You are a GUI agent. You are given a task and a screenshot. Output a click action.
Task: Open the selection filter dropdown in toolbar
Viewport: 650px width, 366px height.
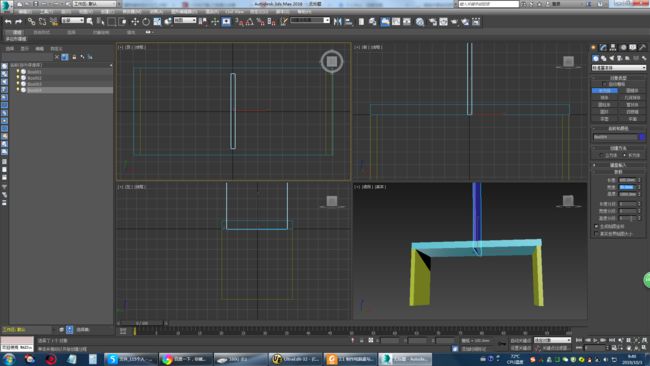pyautogui.click(x=73, y=20)
